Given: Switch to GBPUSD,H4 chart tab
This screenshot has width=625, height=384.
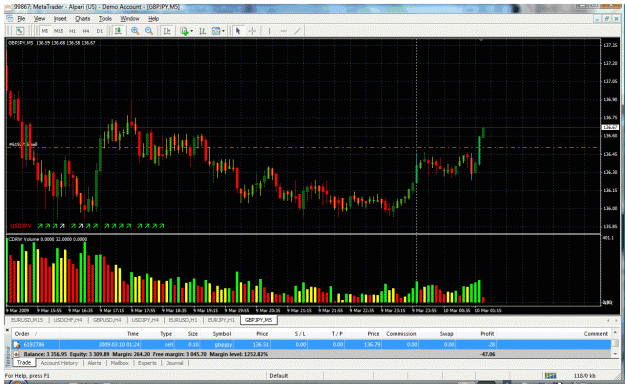Looking at the screenshot, I should 107,320.
